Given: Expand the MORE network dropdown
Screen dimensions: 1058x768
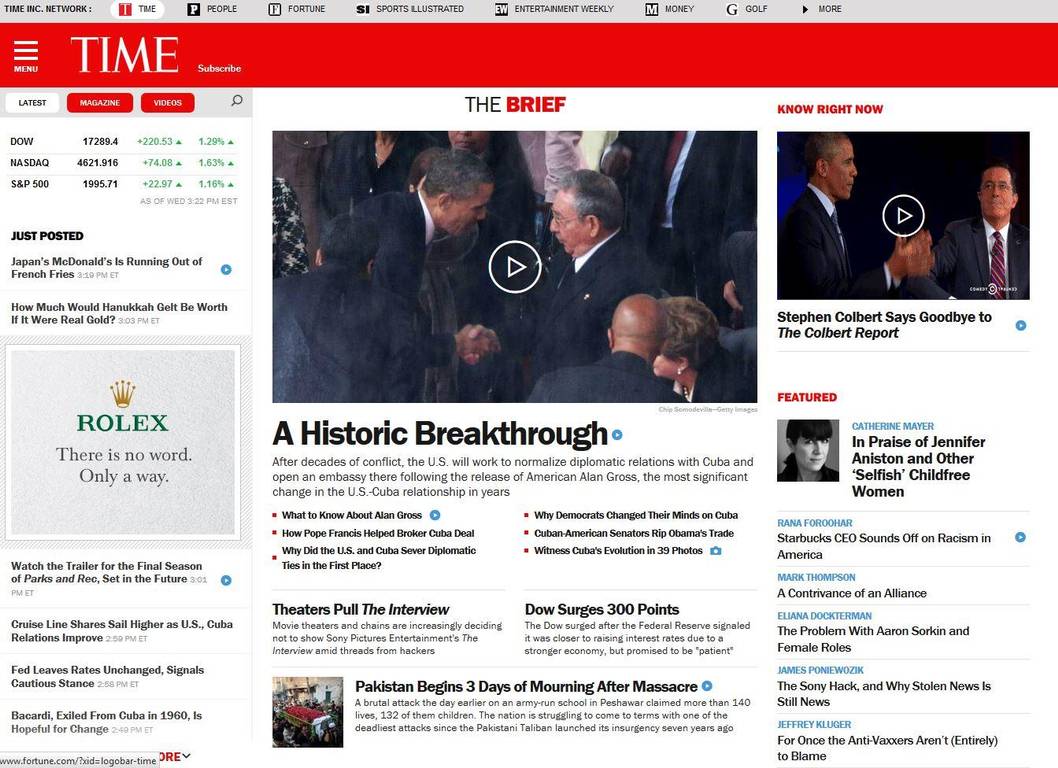Looking at the screenshot, I should point(821,9).
